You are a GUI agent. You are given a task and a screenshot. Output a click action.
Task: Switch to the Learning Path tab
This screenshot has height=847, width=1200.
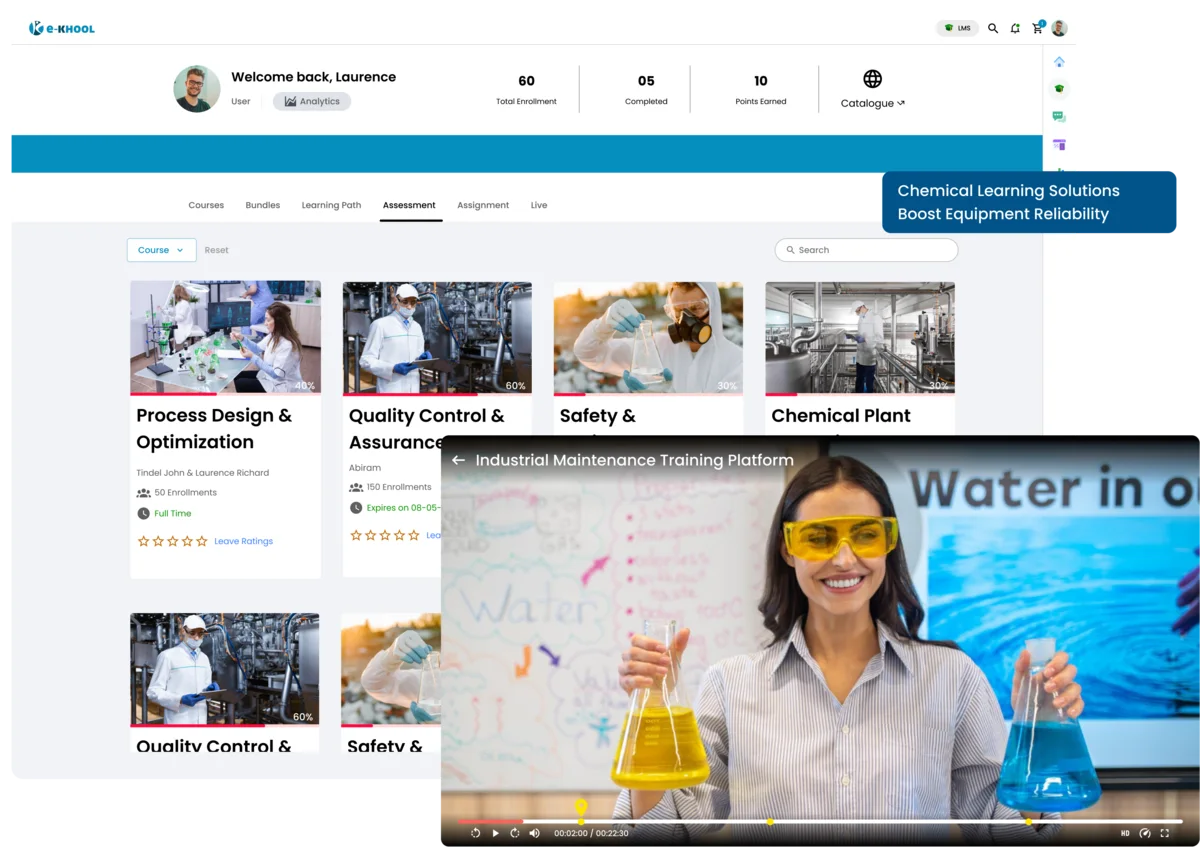[x=331, y=205]
